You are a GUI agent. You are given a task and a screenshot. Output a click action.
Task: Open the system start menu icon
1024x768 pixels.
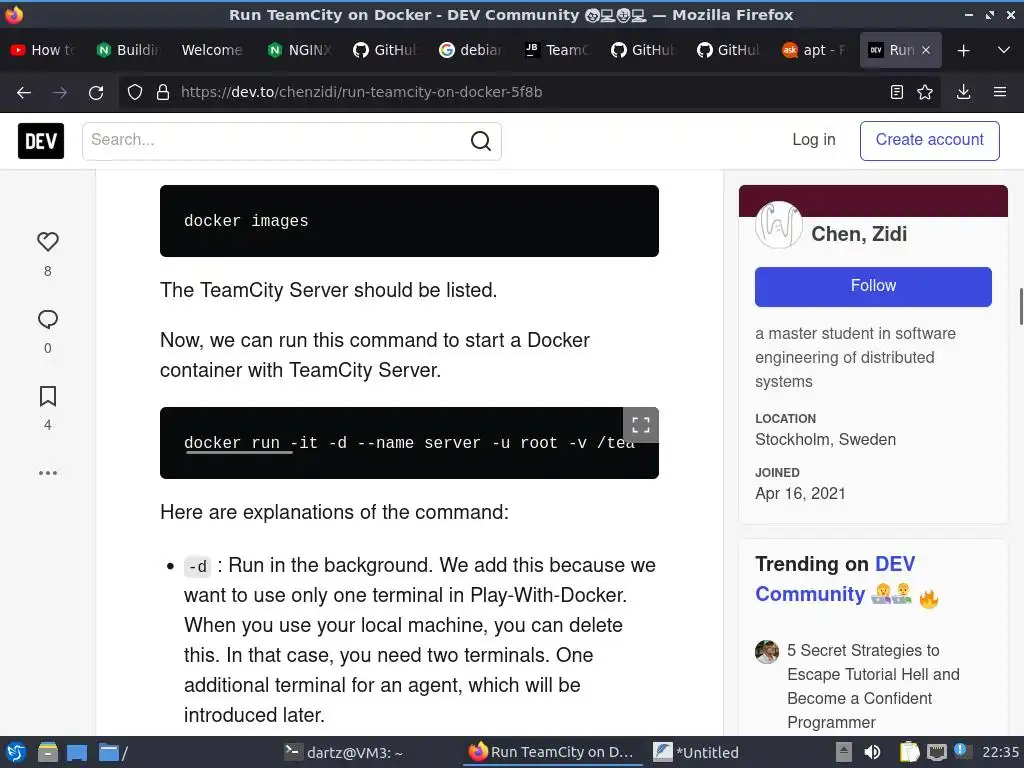point(16,752)
